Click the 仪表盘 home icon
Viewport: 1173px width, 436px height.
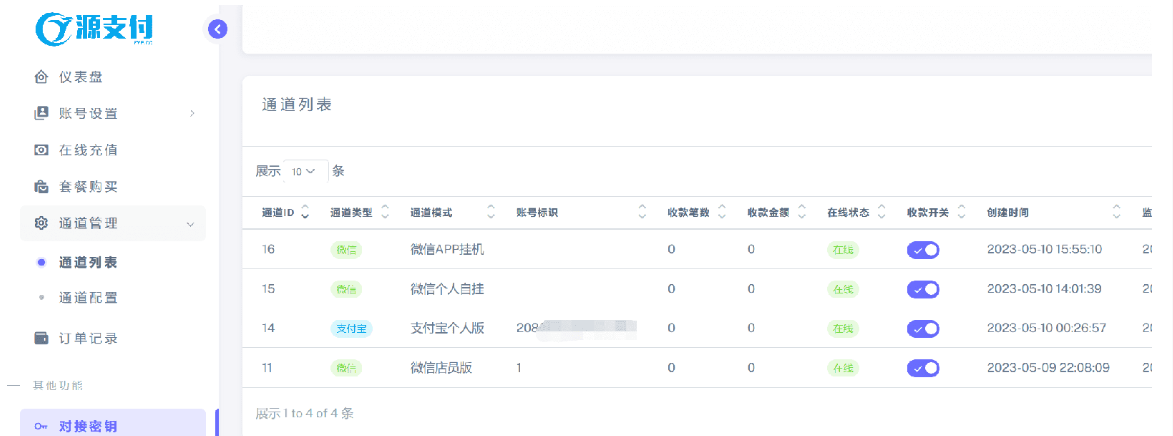pos(42,77)
